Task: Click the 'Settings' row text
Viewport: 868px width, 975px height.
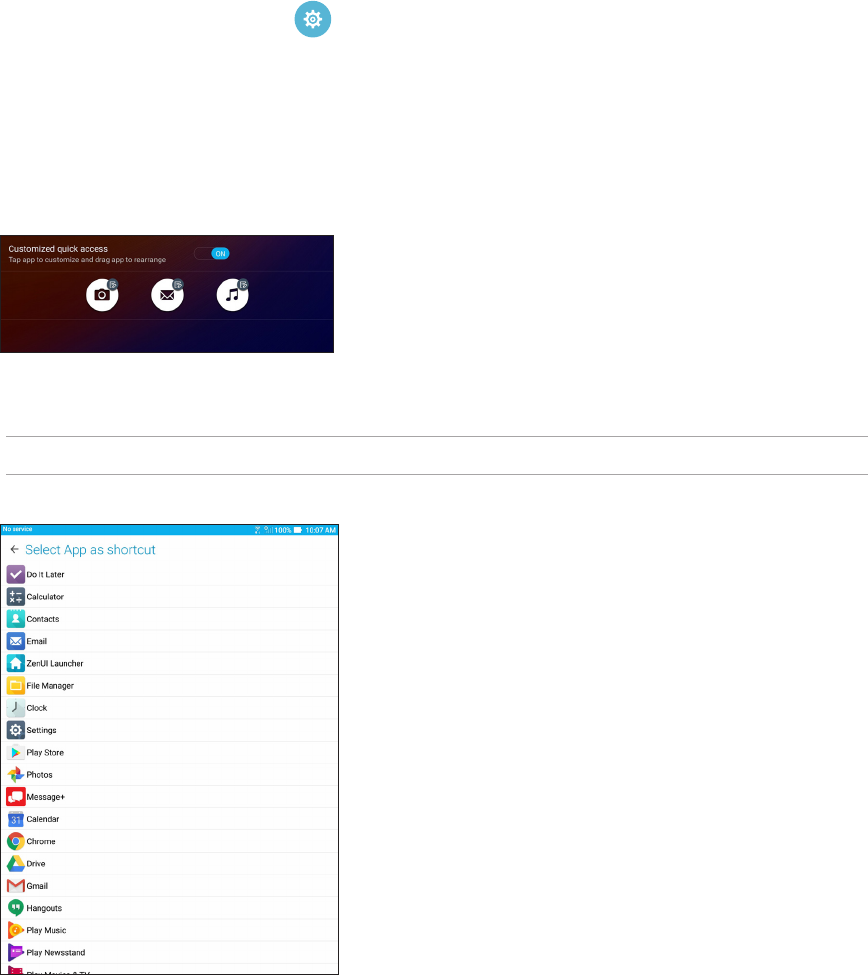Action: tap(41, 731)
